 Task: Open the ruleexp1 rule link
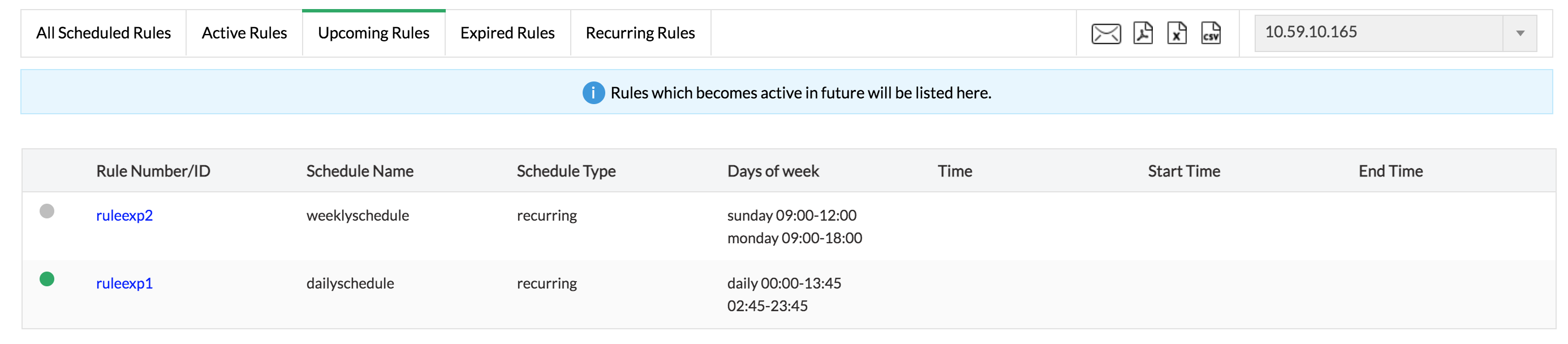point(124,283)
